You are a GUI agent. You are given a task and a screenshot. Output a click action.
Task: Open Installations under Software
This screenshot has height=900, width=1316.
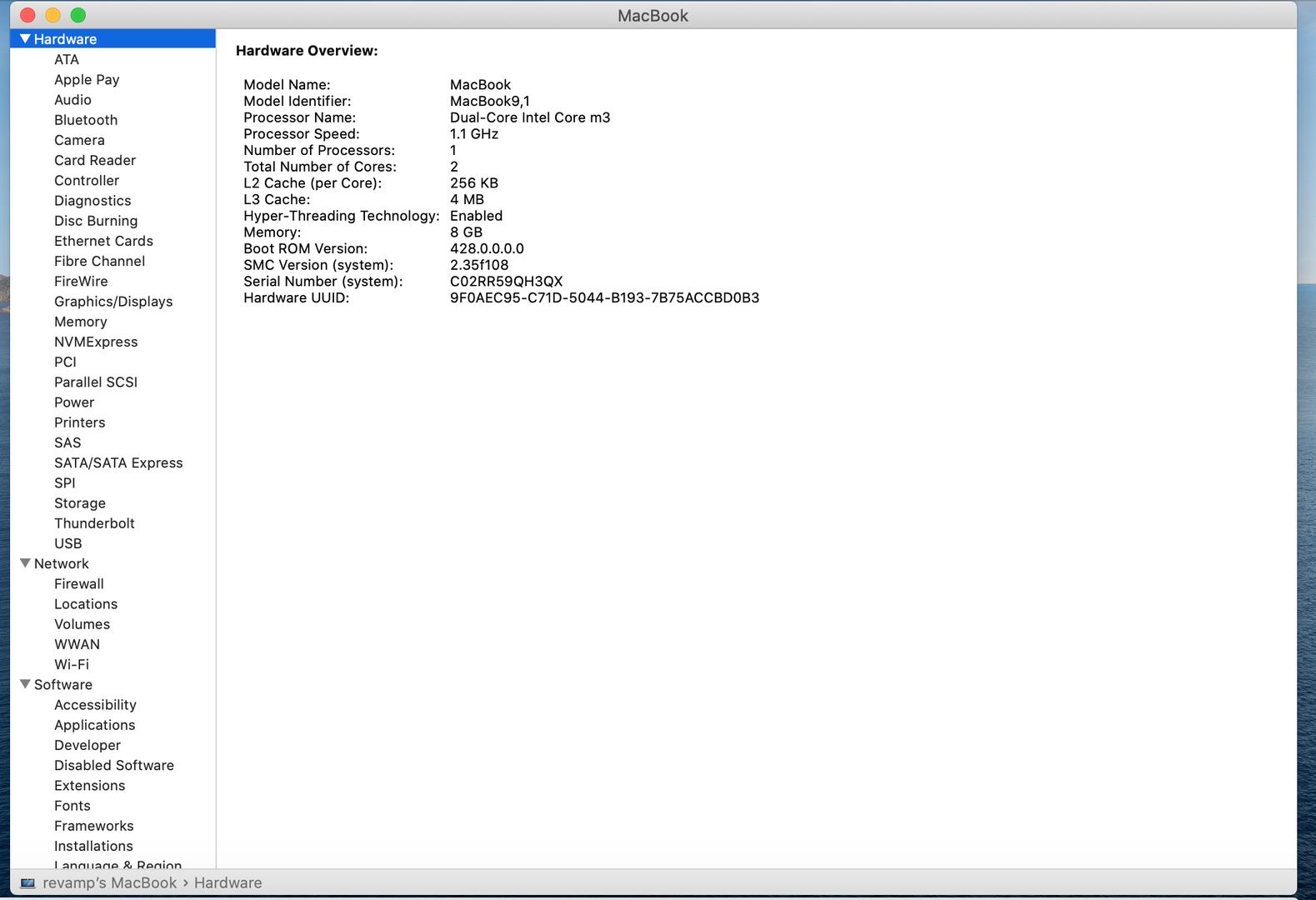[x=93, y=846]
